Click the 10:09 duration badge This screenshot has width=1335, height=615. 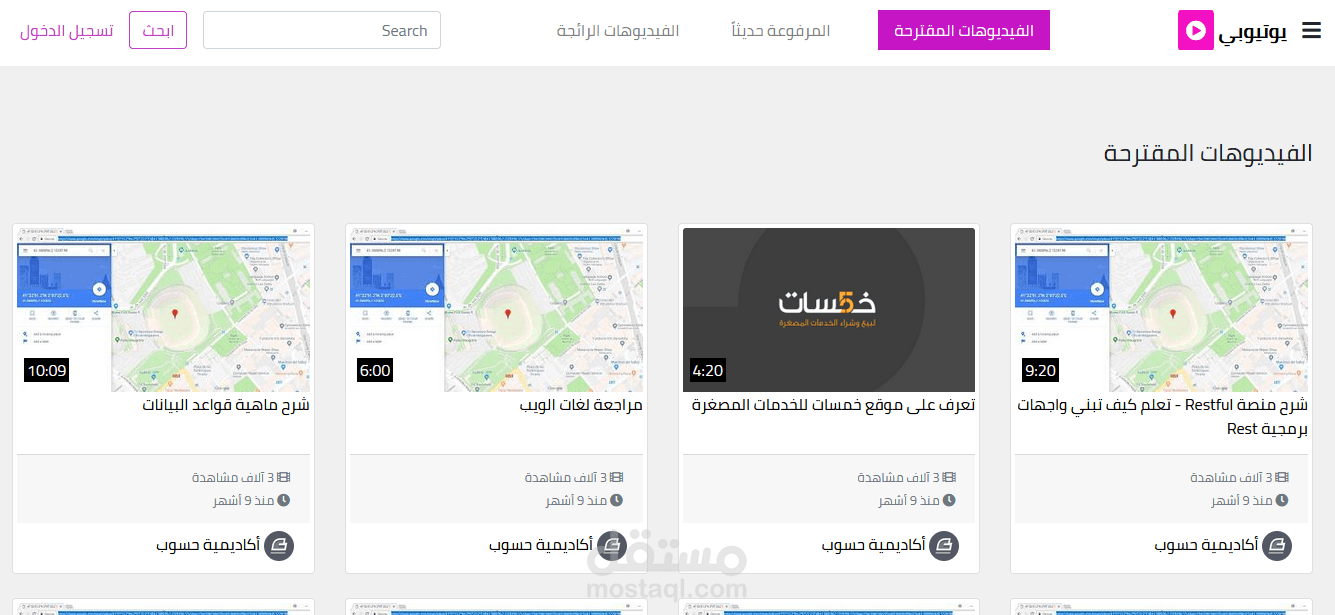(46, 370)
